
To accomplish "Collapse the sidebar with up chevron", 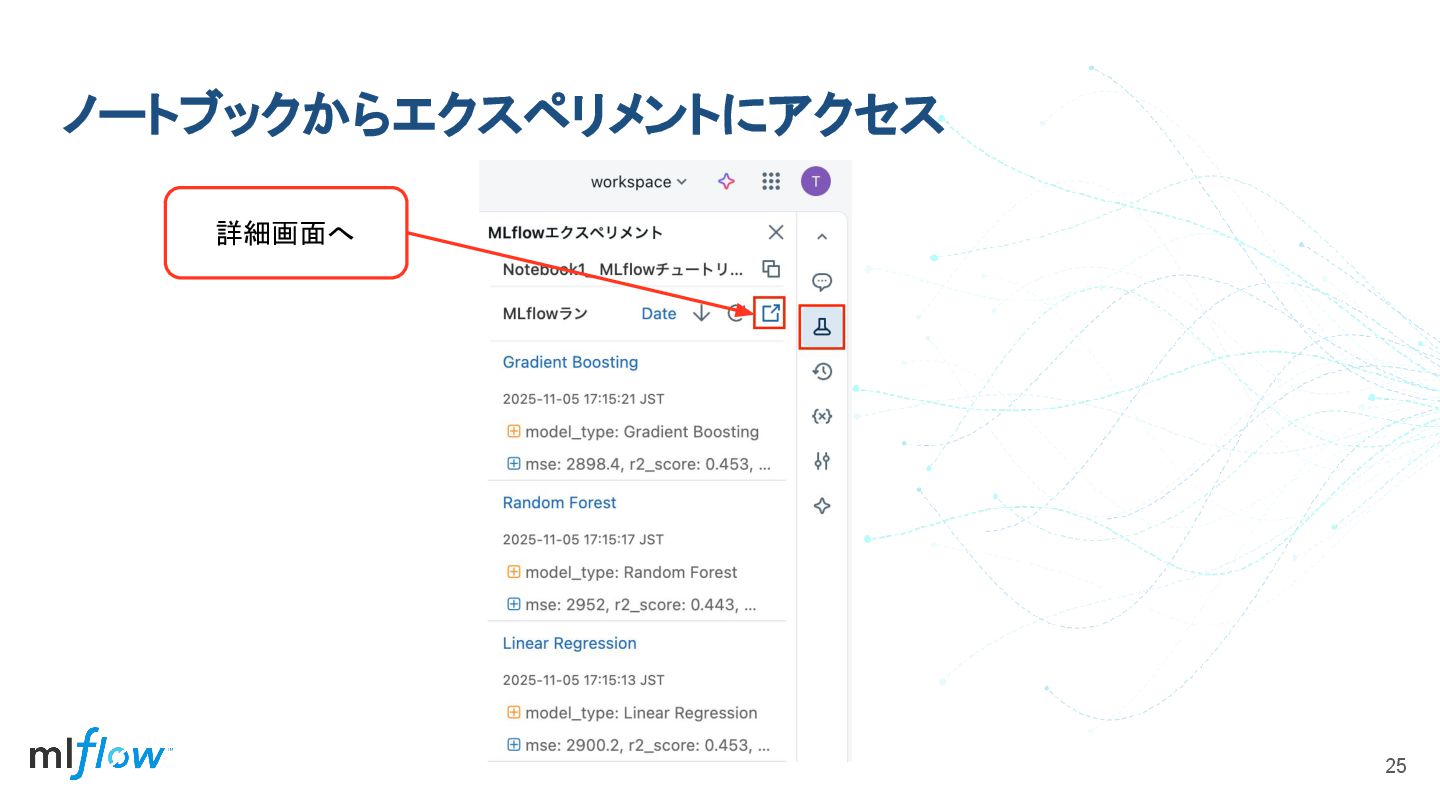I will (822, 237).
